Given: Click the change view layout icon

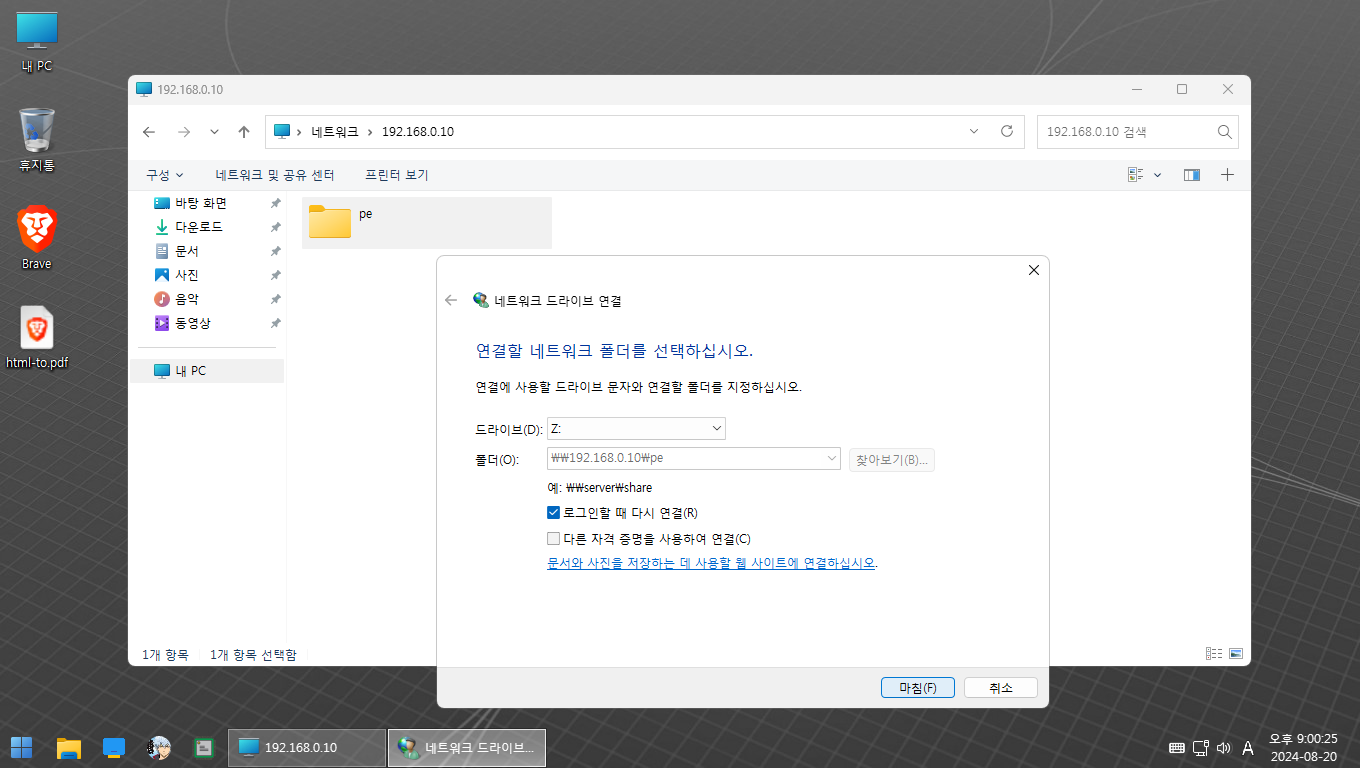Looking at the screenshot, I should coord(1136,175).
